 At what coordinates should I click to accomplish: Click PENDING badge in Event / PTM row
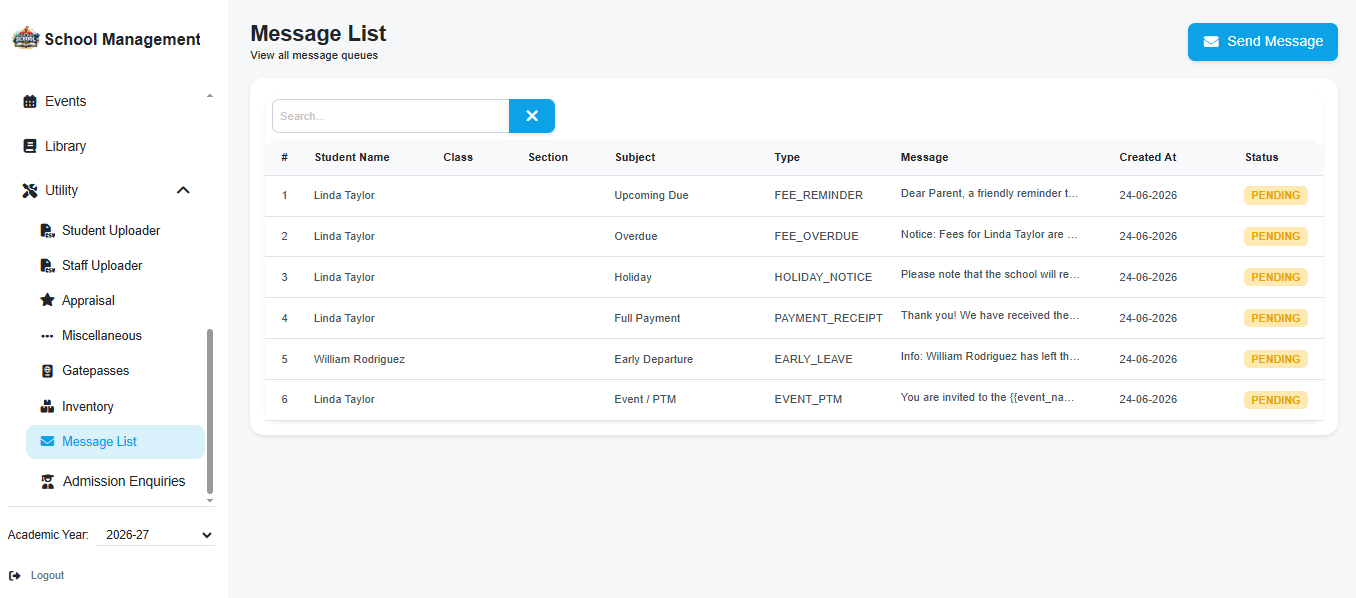click(1276, 400)
